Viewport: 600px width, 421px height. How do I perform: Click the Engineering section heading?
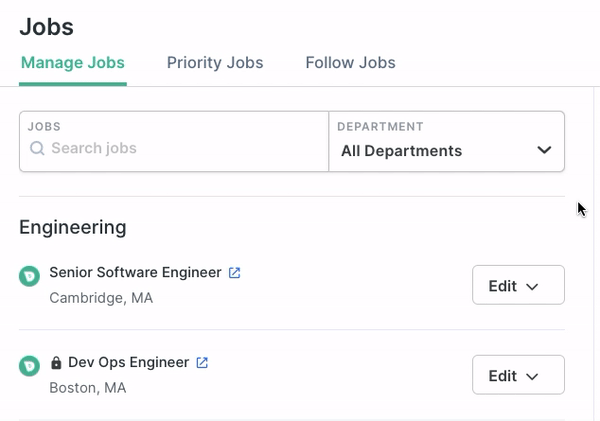(x=73, y=228)
